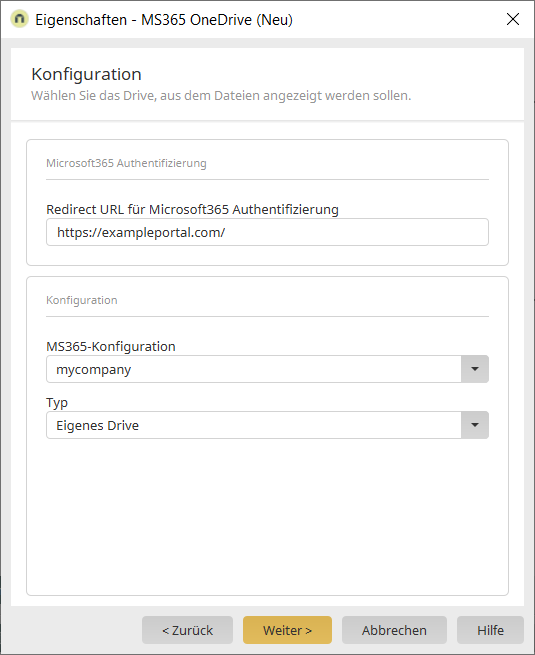Click the subtitle text about Drive selection
535x655 pixels.
[221, 96]
